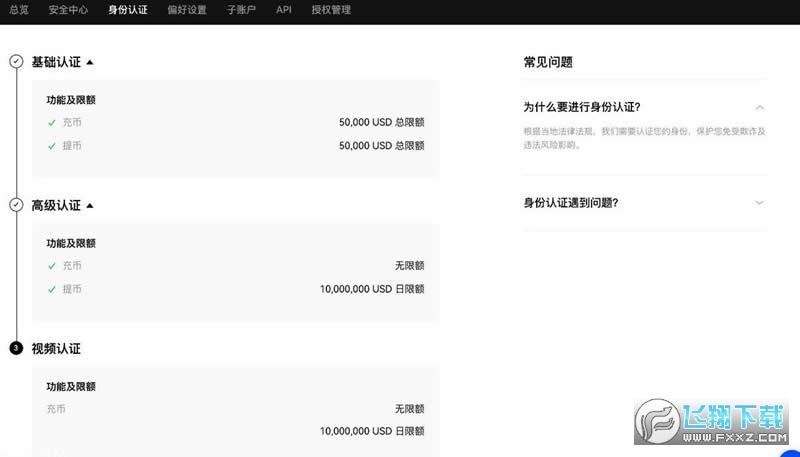The width and height of the screenshot is (800, 457).
Task: Navigate to the 授权管理 tab
Action: 331,10
